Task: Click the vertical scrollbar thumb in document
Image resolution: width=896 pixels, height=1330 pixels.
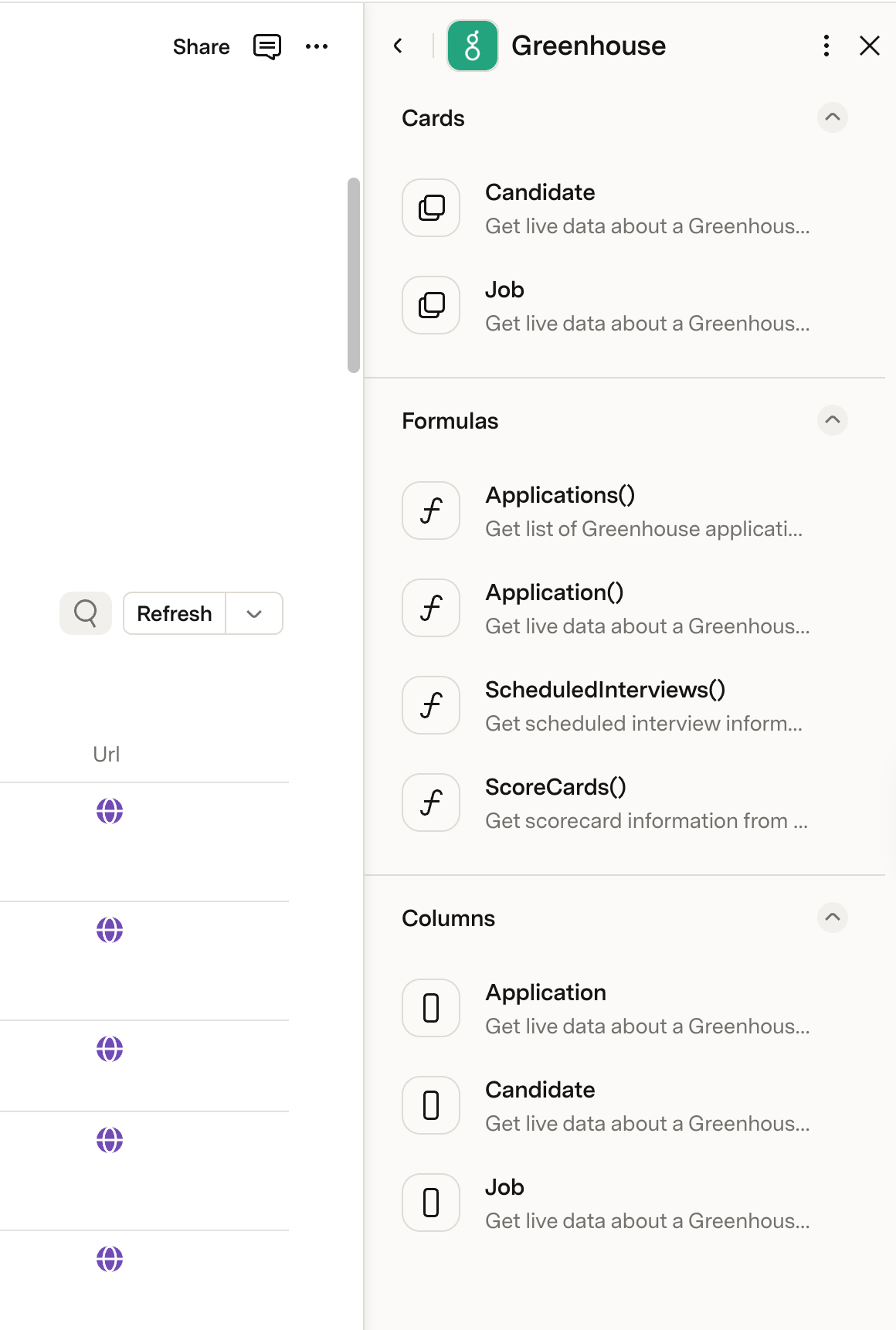Action: (354, 275)
